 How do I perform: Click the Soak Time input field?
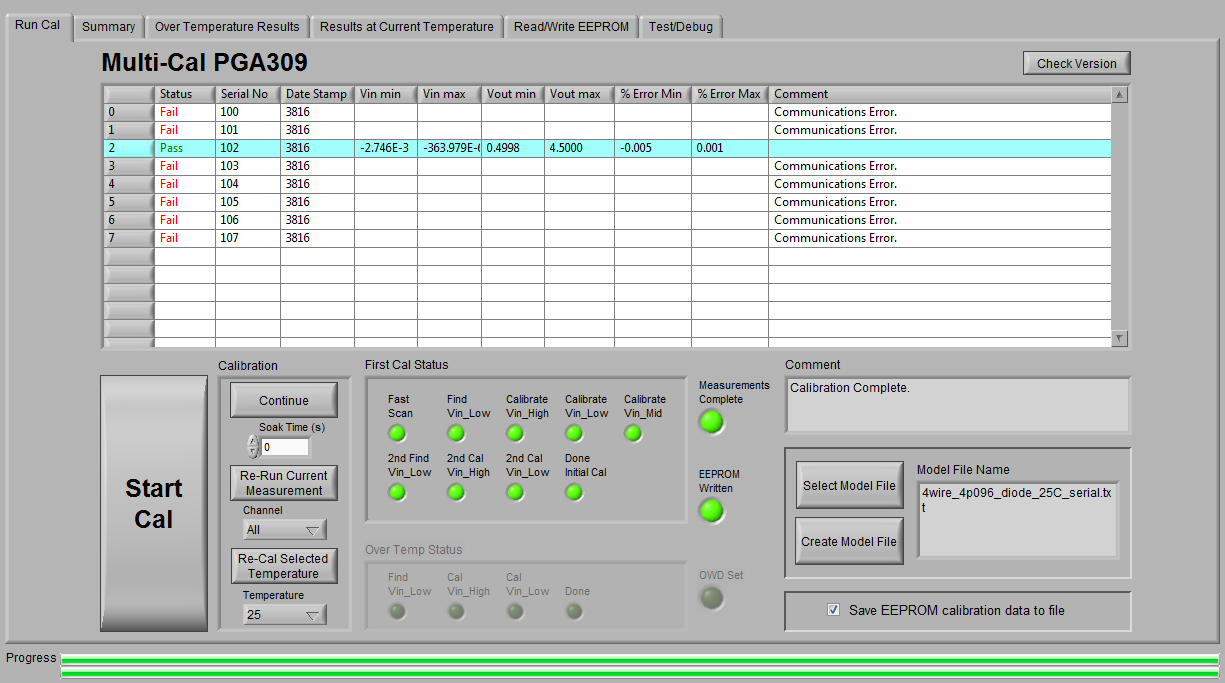click(x=285, y=447)
